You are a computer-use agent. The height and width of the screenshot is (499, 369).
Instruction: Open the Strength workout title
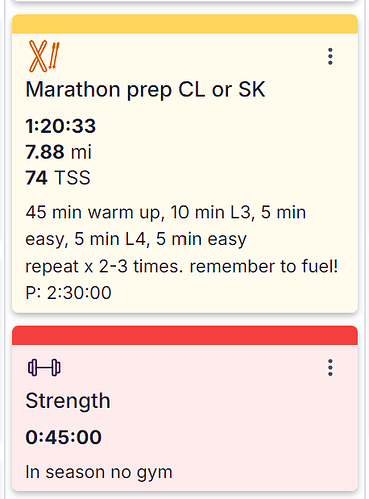coord(68,401)
